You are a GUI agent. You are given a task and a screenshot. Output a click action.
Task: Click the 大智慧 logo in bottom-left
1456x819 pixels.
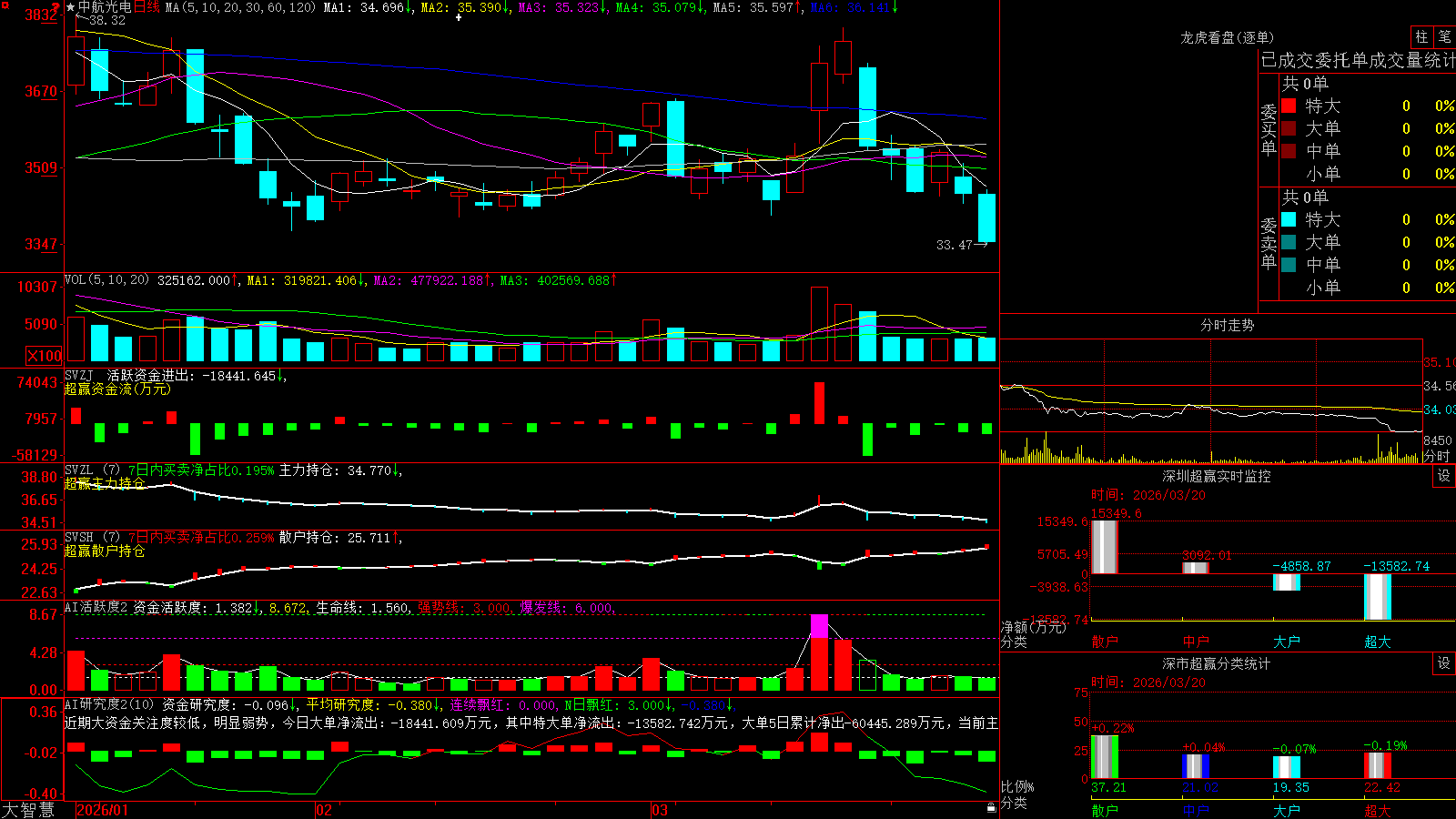(28, 809)
